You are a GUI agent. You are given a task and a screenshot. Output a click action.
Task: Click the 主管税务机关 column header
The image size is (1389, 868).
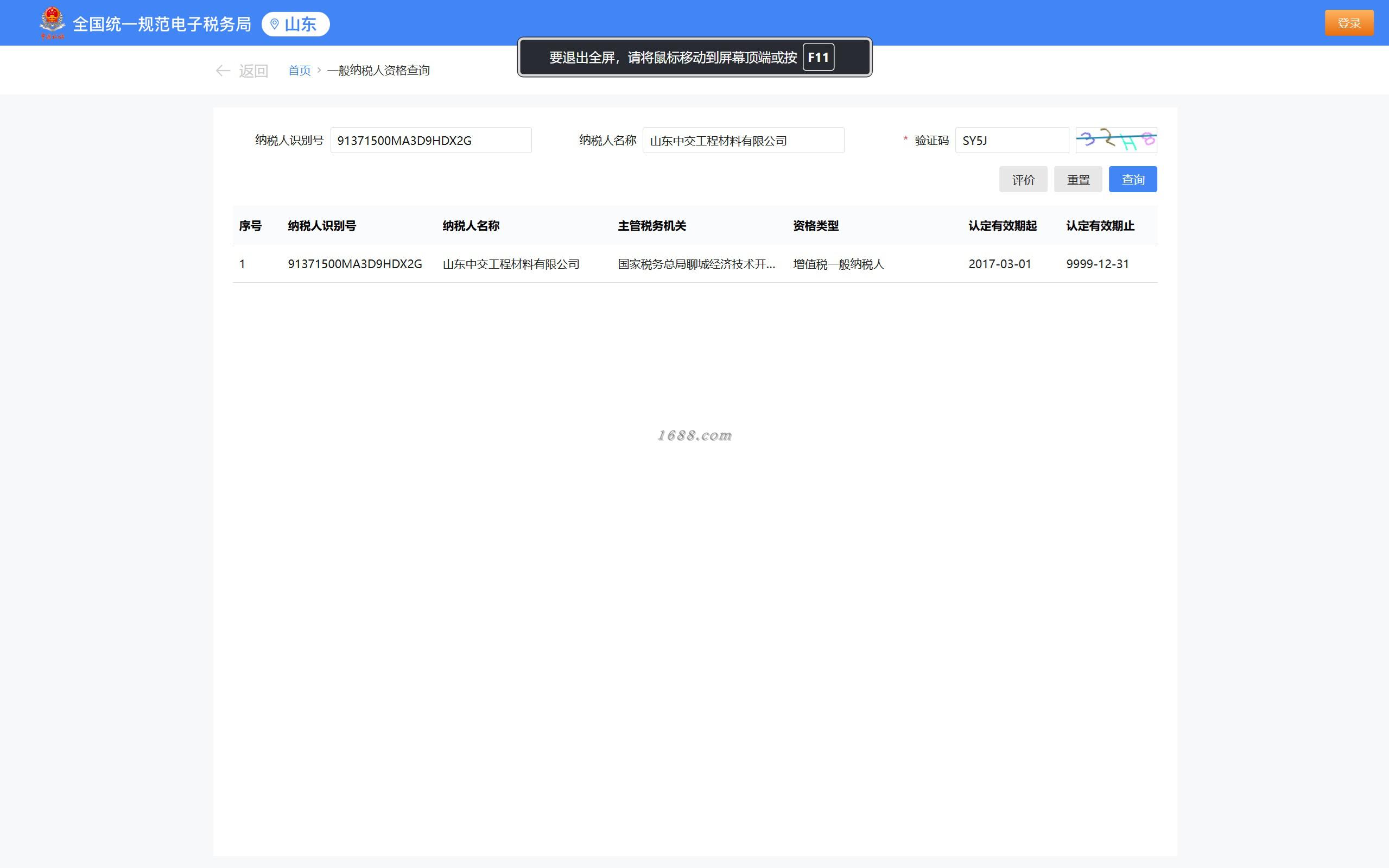pyautogui.click(x=651, y=226)
